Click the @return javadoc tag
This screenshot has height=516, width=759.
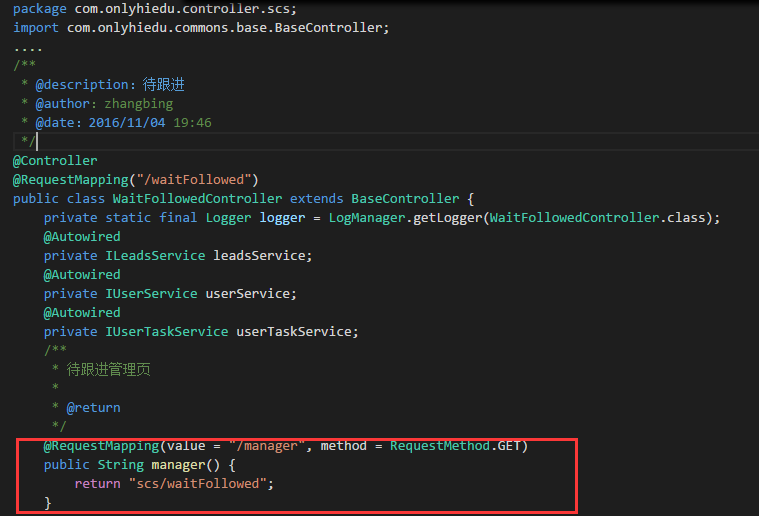[x=93, y=408]
